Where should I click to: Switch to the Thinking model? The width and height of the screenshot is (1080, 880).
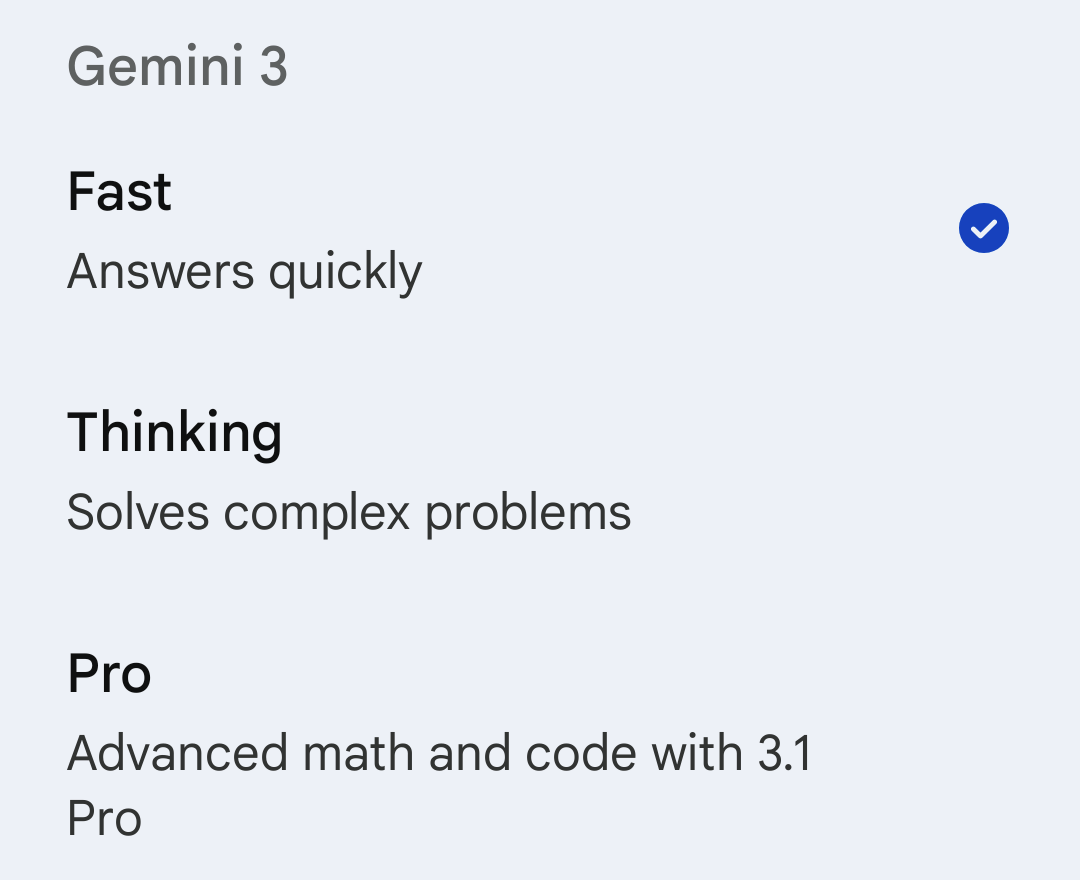(400, 471)
